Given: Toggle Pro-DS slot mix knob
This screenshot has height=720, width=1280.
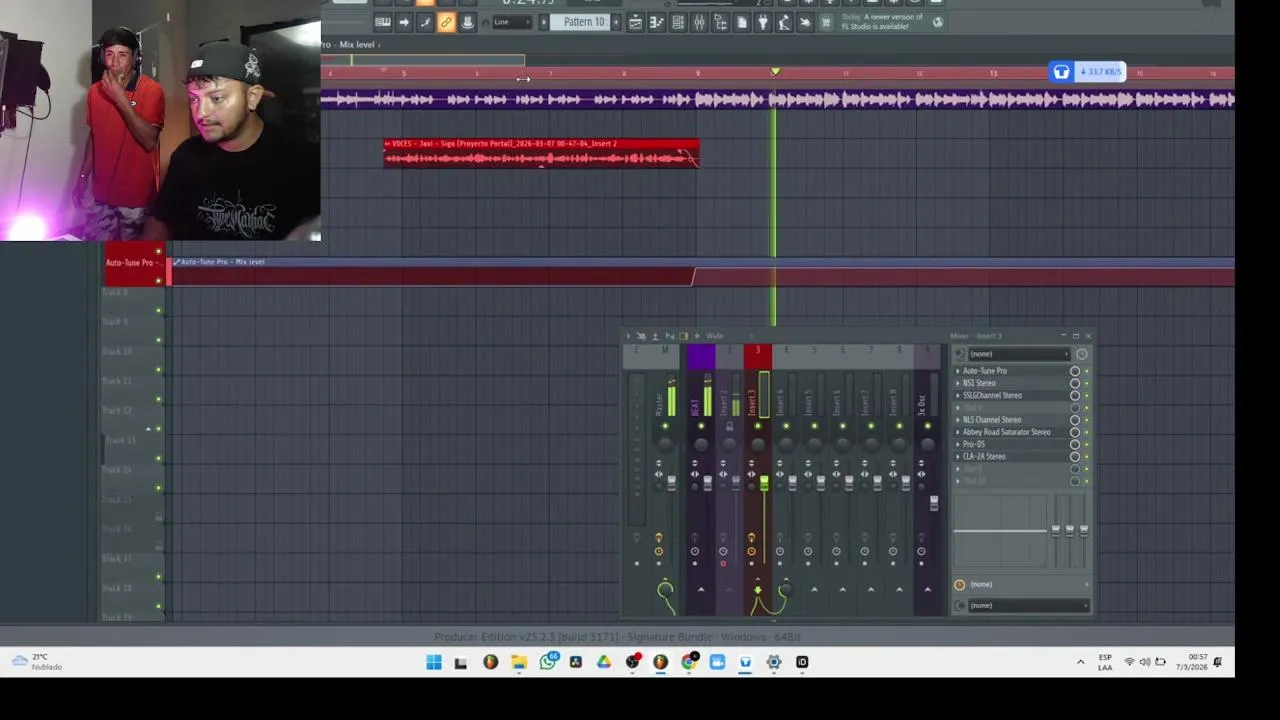Looking at the screenshot, I should point(1075,444).
